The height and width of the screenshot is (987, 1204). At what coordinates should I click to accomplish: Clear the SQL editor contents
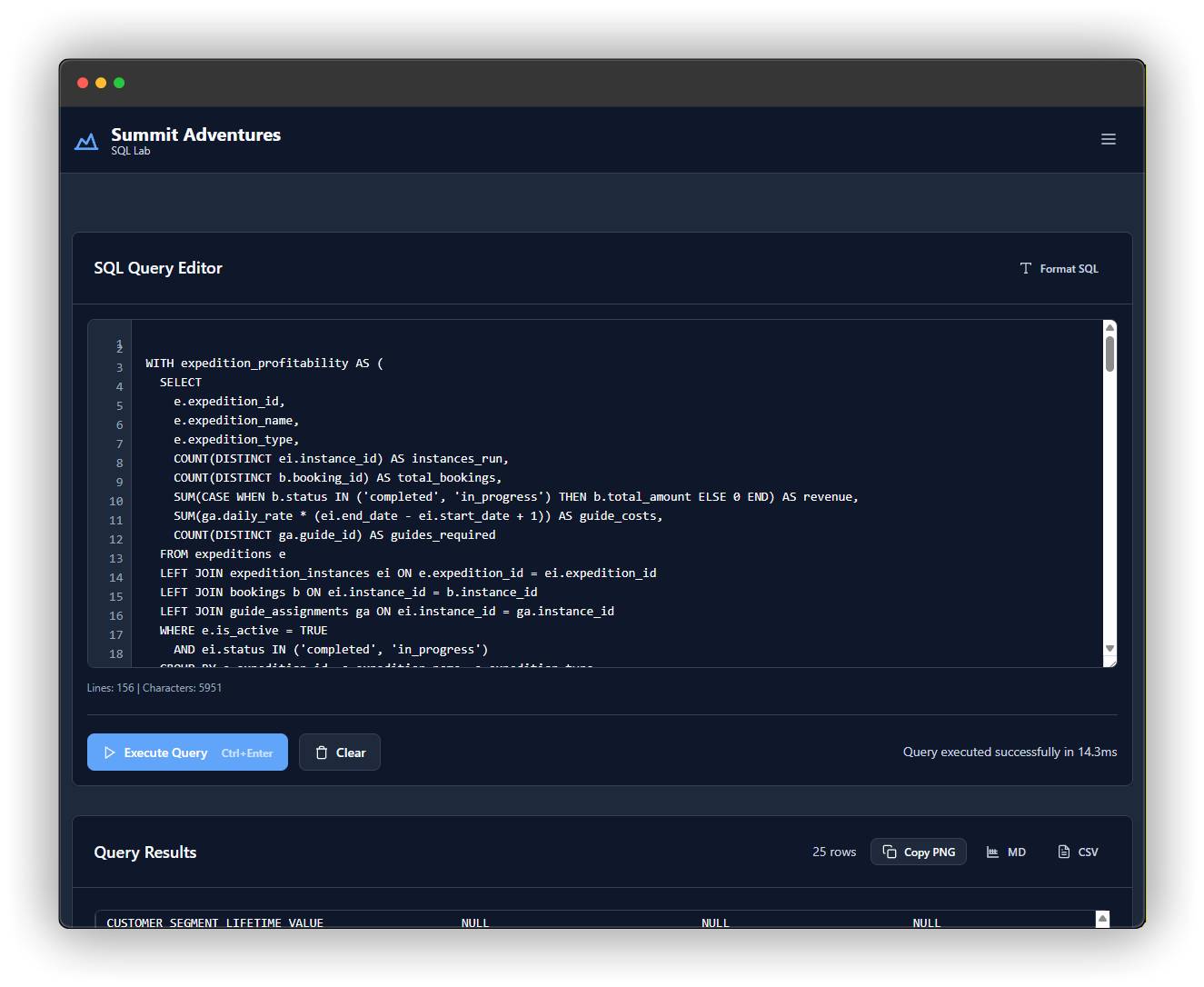pyautogui.click(x=340, y=753)
